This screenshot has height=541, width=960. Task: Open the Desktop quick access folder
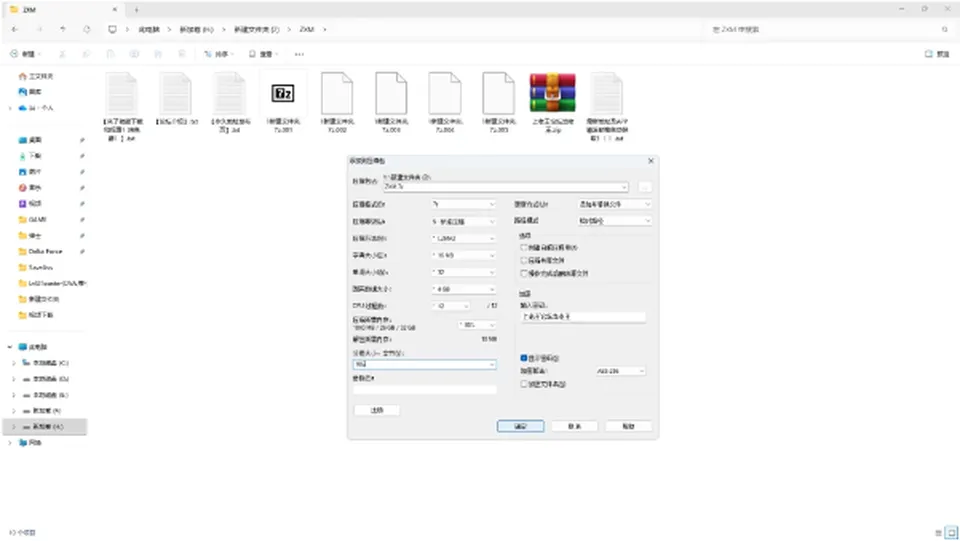pos(30,140)
